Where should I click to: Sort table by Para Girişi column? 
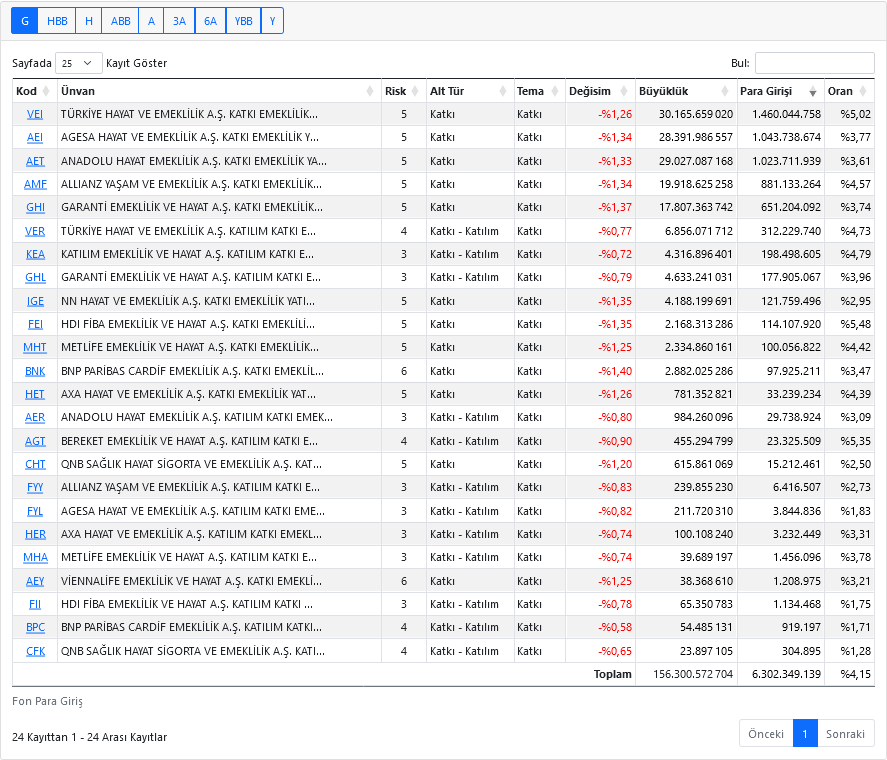pyautogui.click(x=781, y=91)
